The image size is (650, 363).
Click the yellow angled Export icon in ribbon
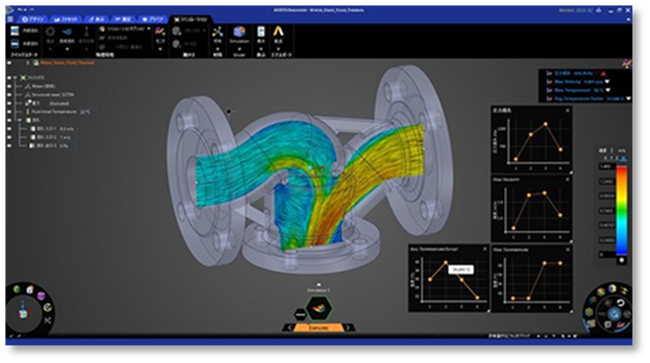pyautogui.click(x=278, y=31)
